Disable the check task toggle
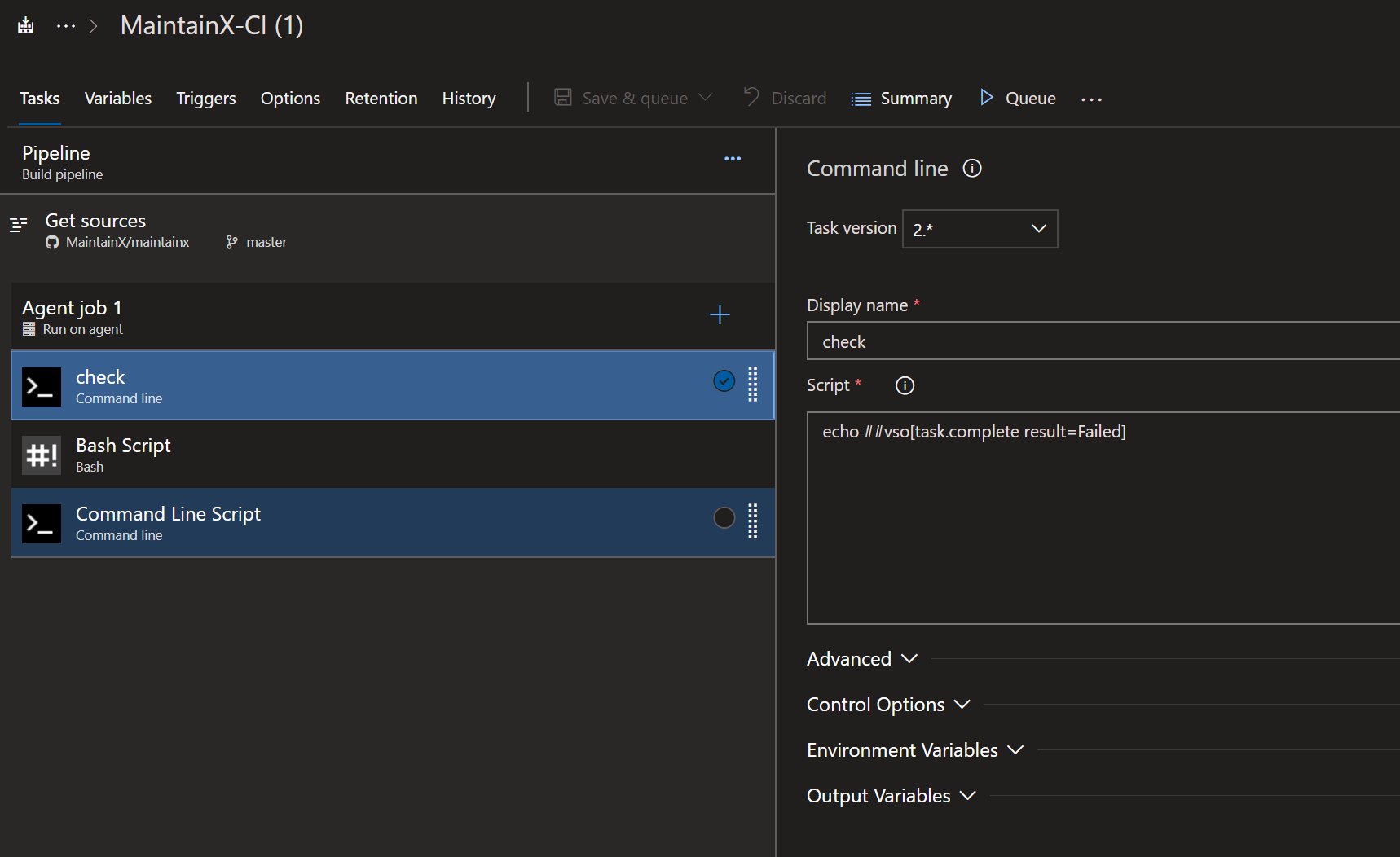The image size is (1400, 857). coord(724,380)
